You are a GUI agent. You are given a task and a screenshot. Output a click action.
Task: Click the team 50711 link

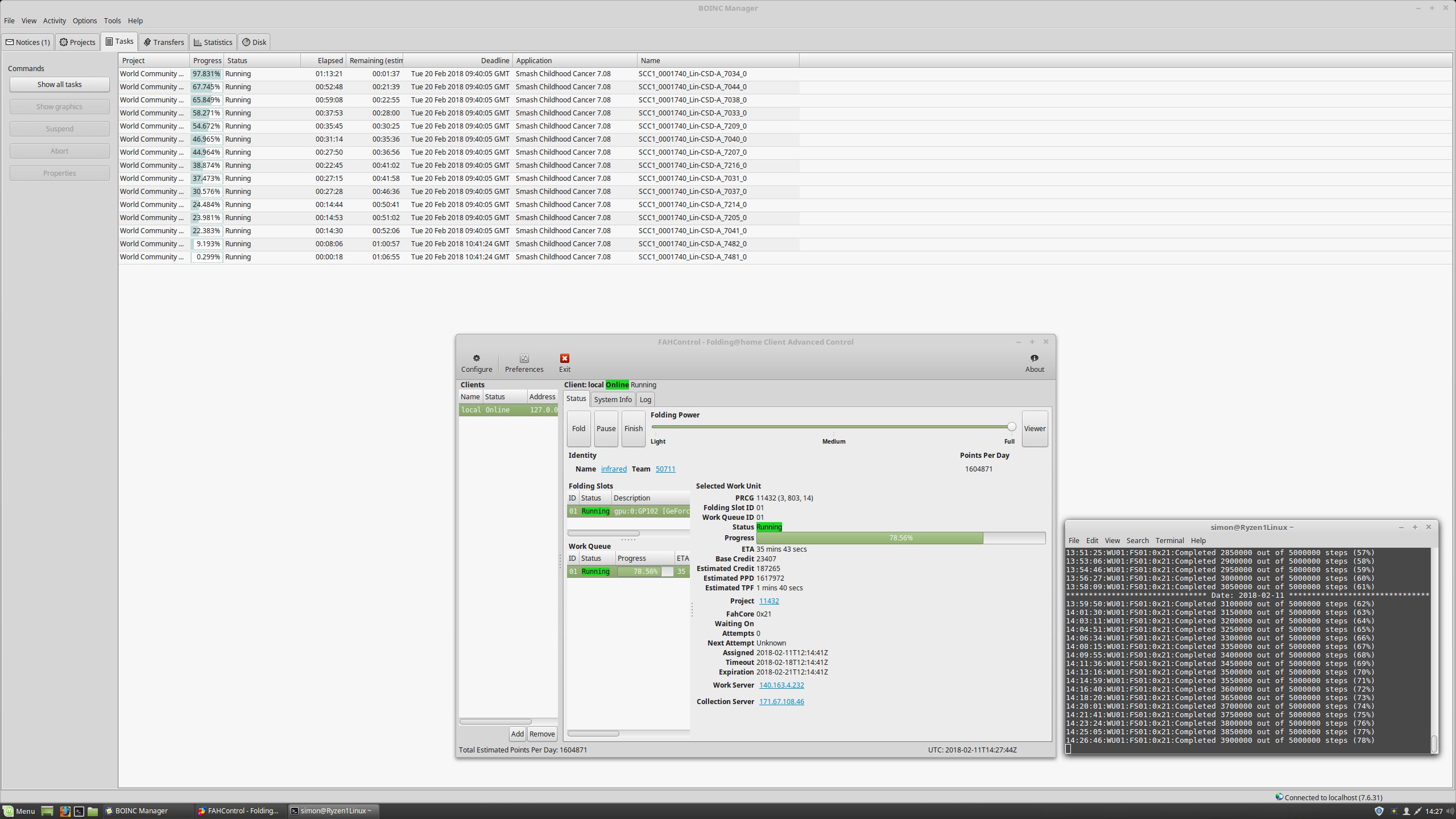pyautogui.click(x=665, y=469)
